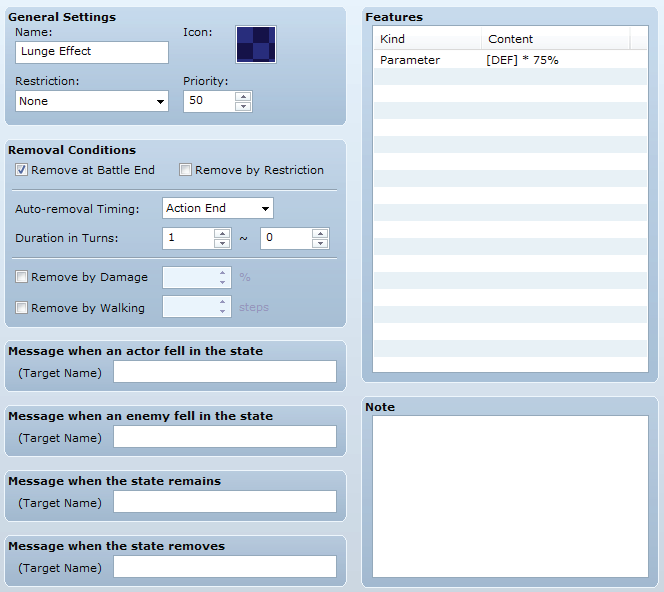664x592 pixels.
Task: Open the Restriction dropdown
Action: [92, 101]
